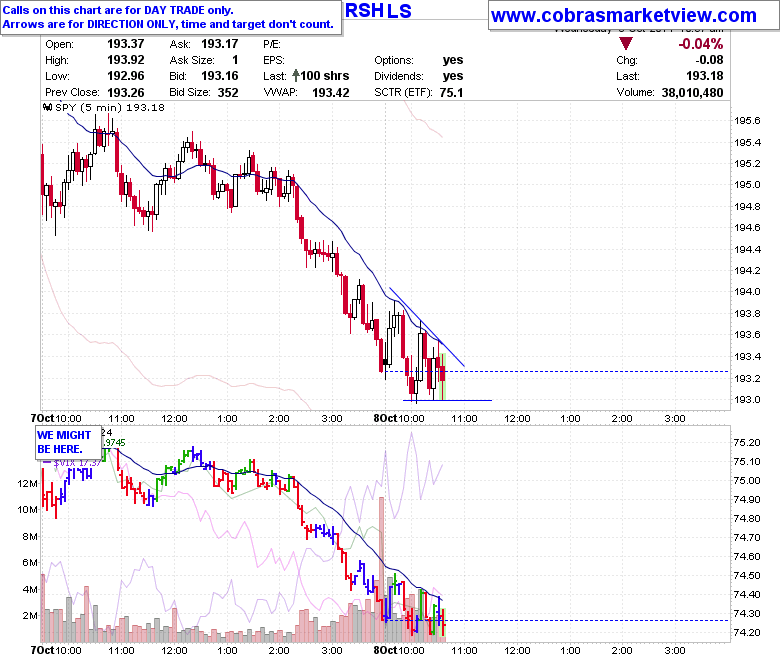Viewport: 780px width, 659px height.
Task: Click the 74.20 lower axis label
Action: point(747,633)
